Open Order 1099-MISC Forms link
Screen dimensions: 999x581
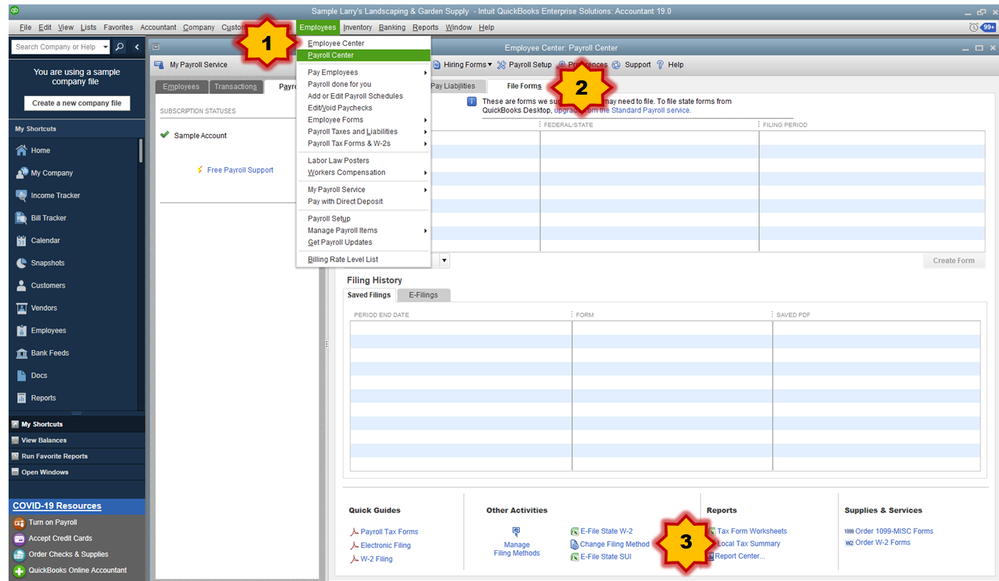(x=894, y=531)
